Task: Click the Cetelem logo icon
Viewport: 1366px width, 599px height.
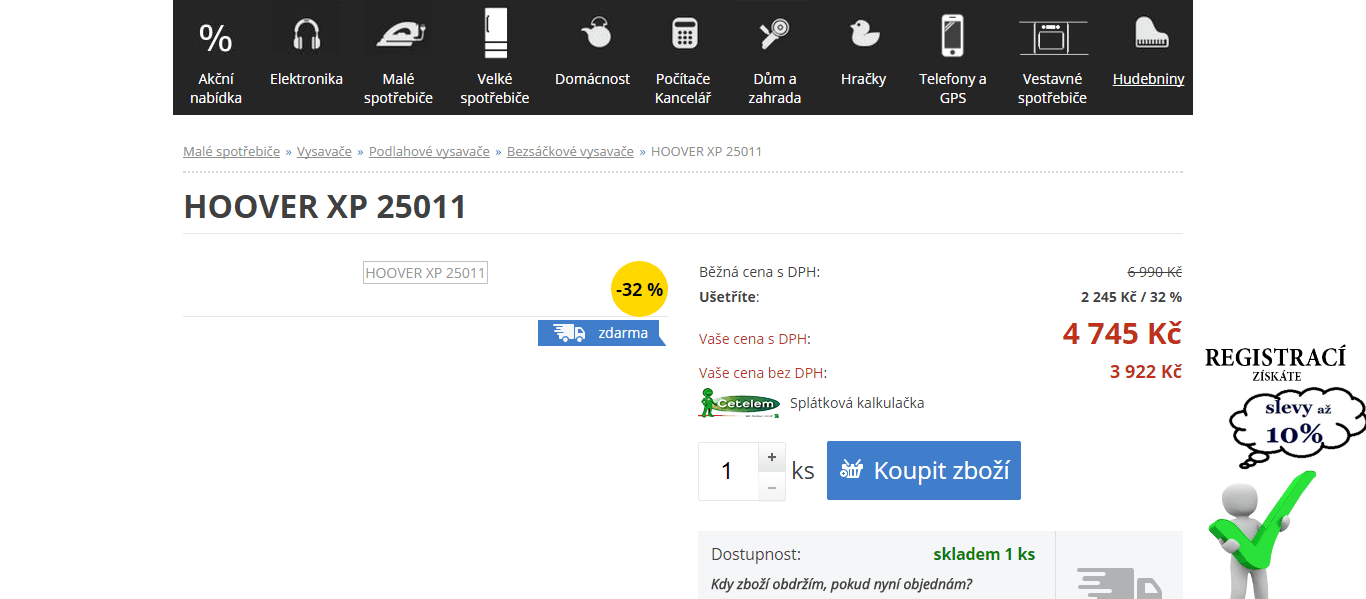Action: click(739, 403)
